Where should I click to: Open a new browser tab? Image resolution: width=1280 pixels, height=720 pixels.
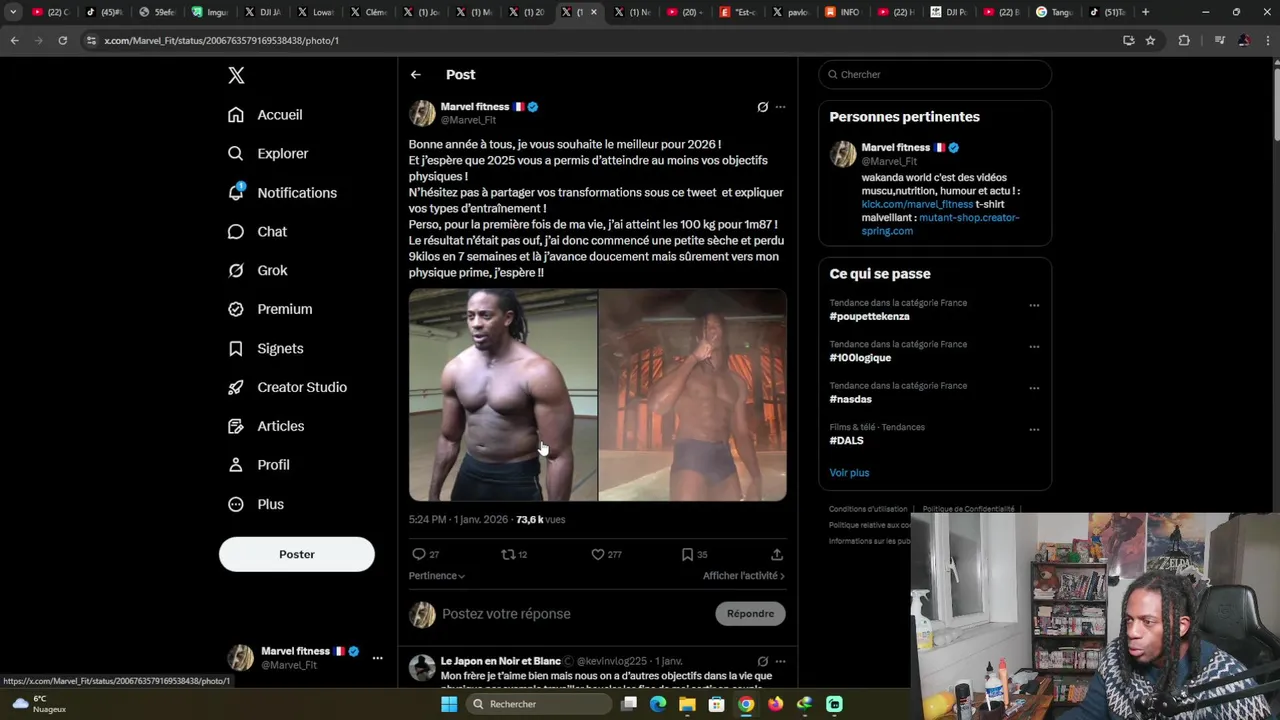coord(1145,12)
